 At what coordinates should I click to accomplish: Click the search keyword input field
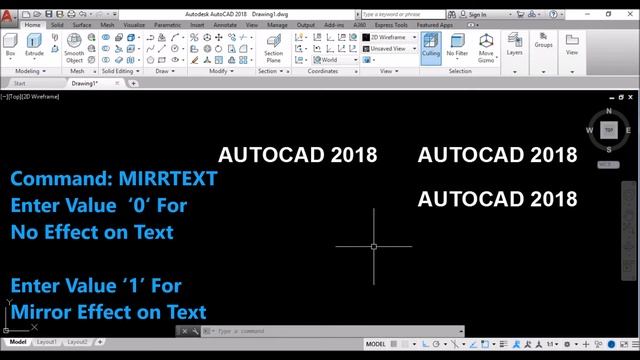tap(403, 14)
